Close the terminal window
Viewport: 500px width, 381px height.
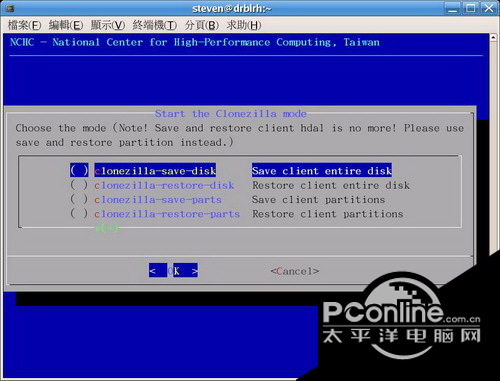489,8
